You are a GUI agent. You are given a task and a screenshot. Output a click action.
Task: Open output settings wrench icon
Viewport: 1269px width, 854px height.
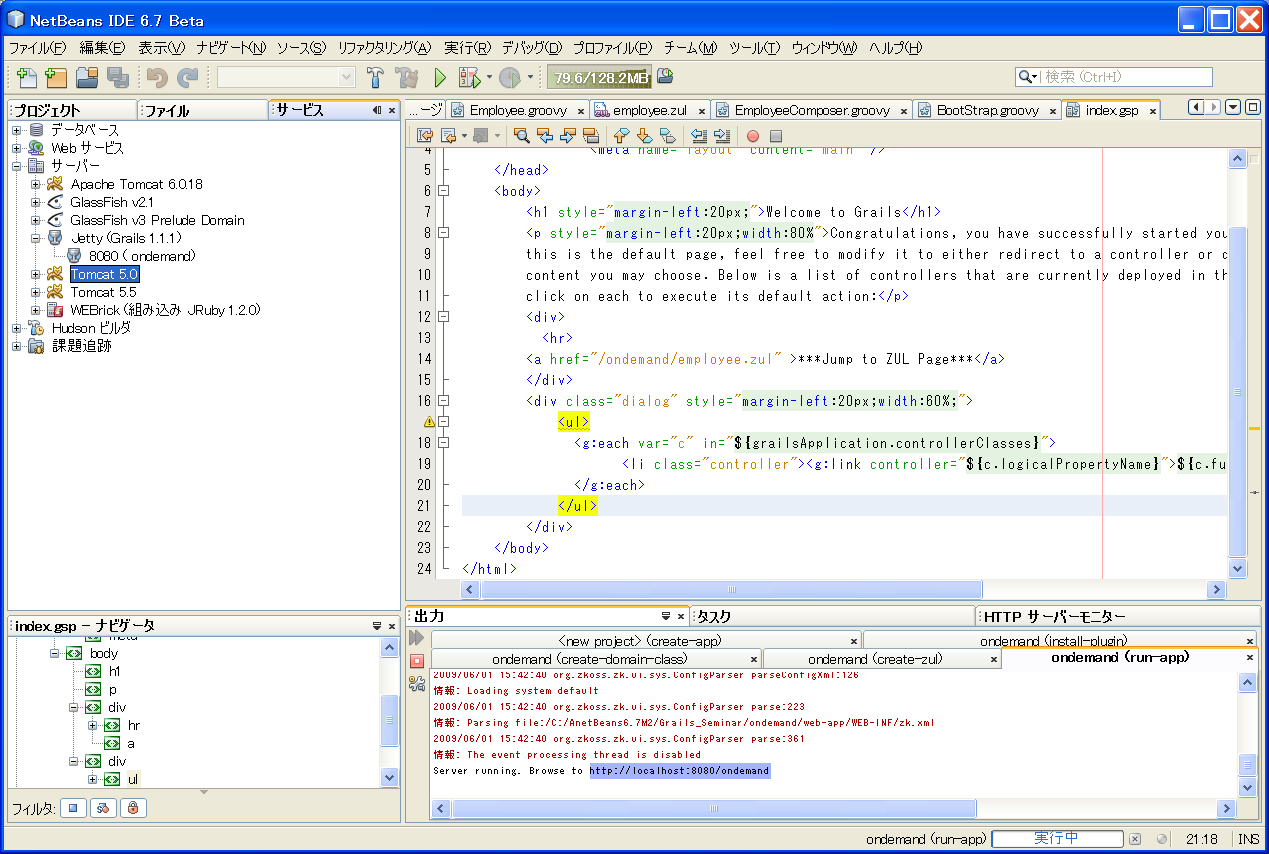click(x=417, y=683)
